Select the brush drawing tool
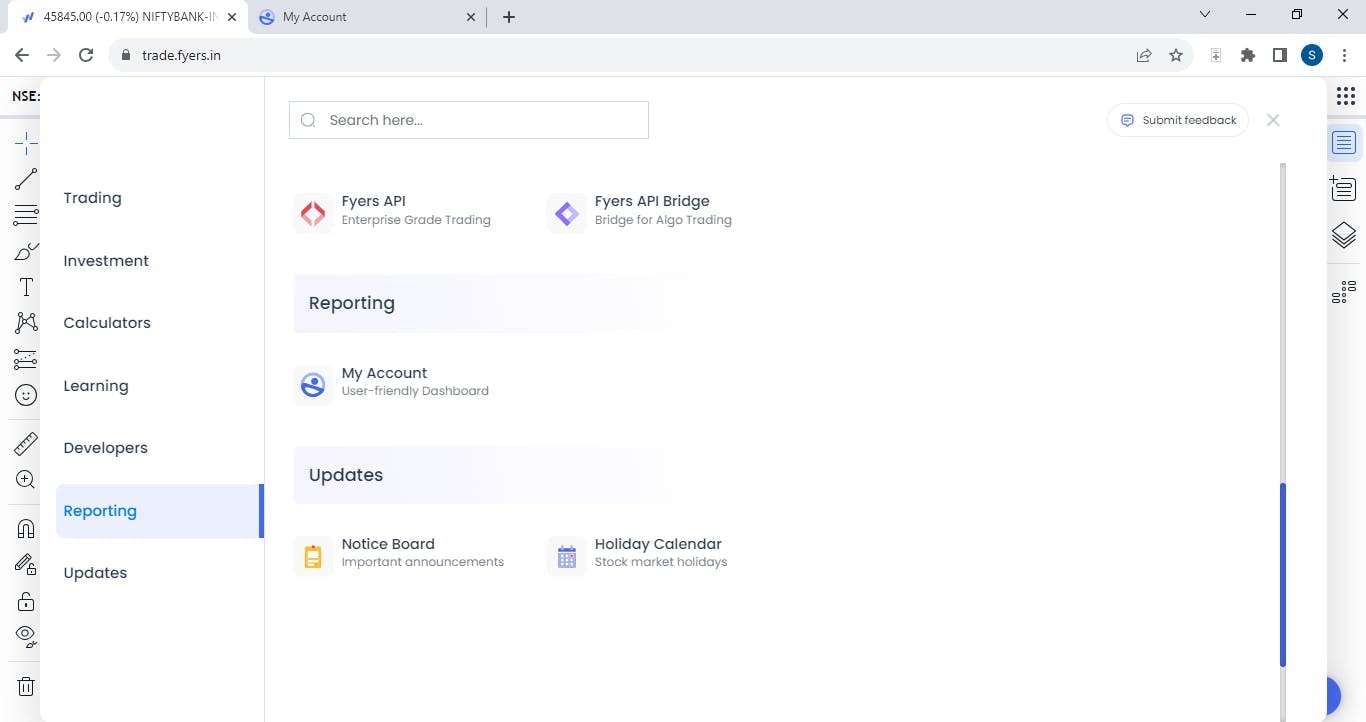Screen dimensions: 1366x722 26,251
